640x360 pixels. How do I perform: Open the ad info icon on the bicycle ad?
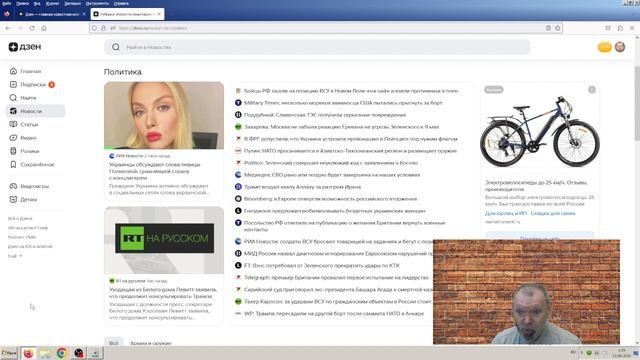point(592,90)
